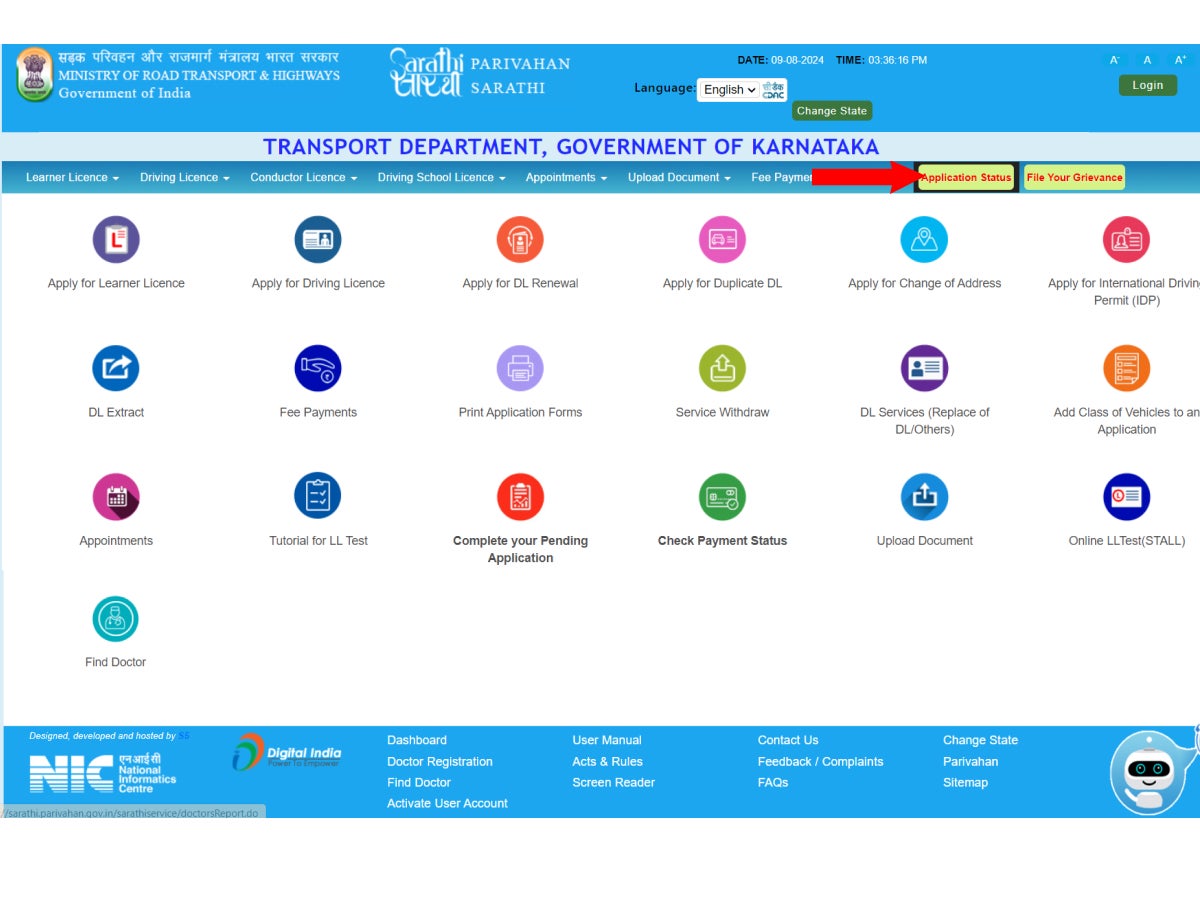The image size is (1200, 900).
Task: Click the Apply for Change of Address icon
Action: coord(924,239)
